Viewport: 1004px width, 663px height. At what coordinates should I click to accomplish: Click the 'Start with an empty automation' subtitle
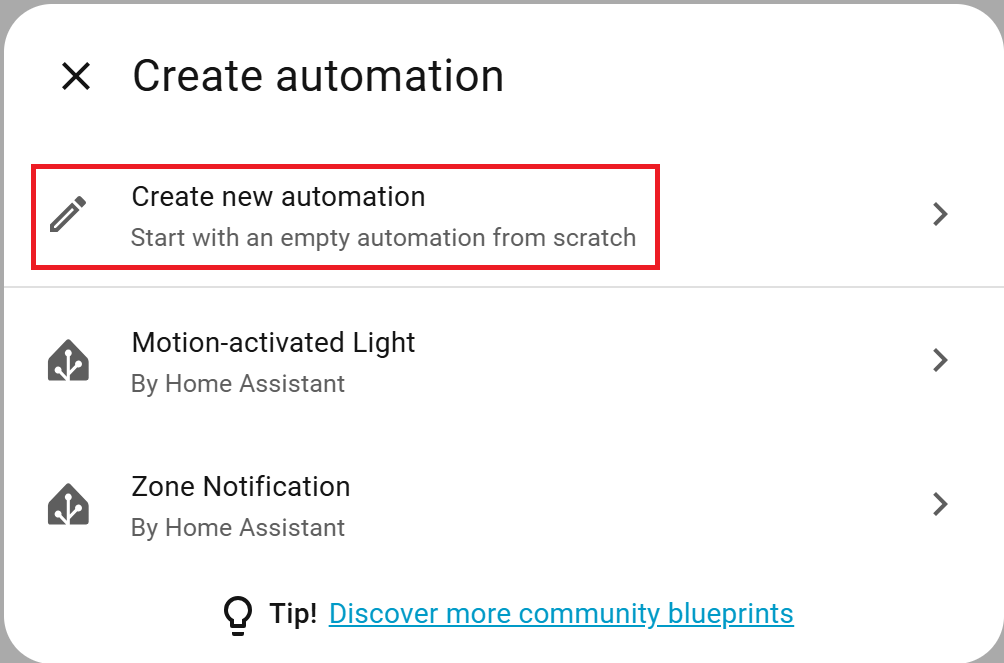(x=383, y=238)
